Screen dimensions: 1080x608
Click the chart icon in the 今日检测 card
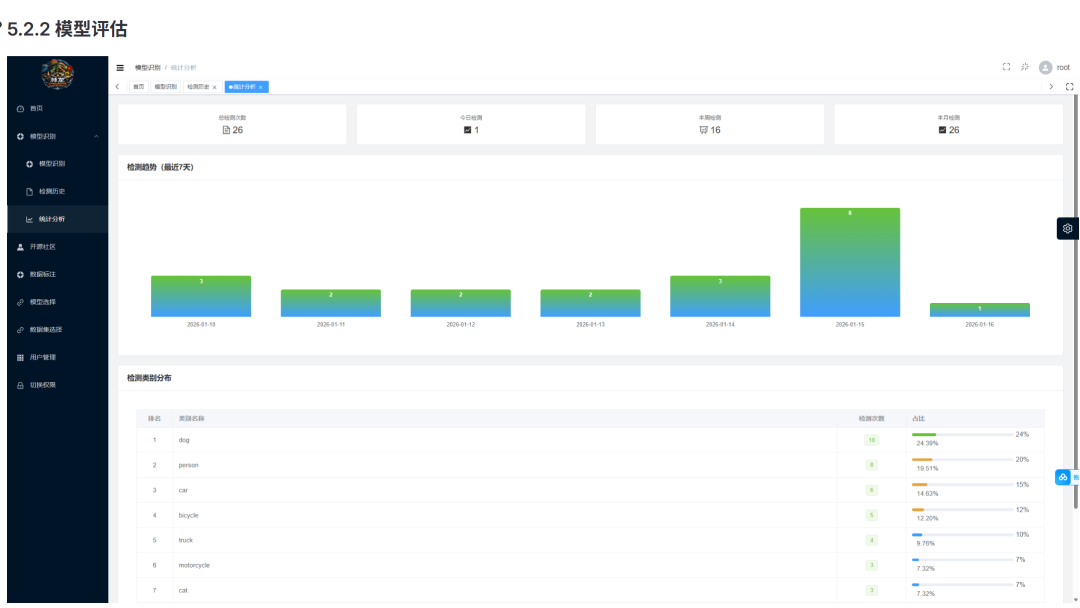click(468, 130)
